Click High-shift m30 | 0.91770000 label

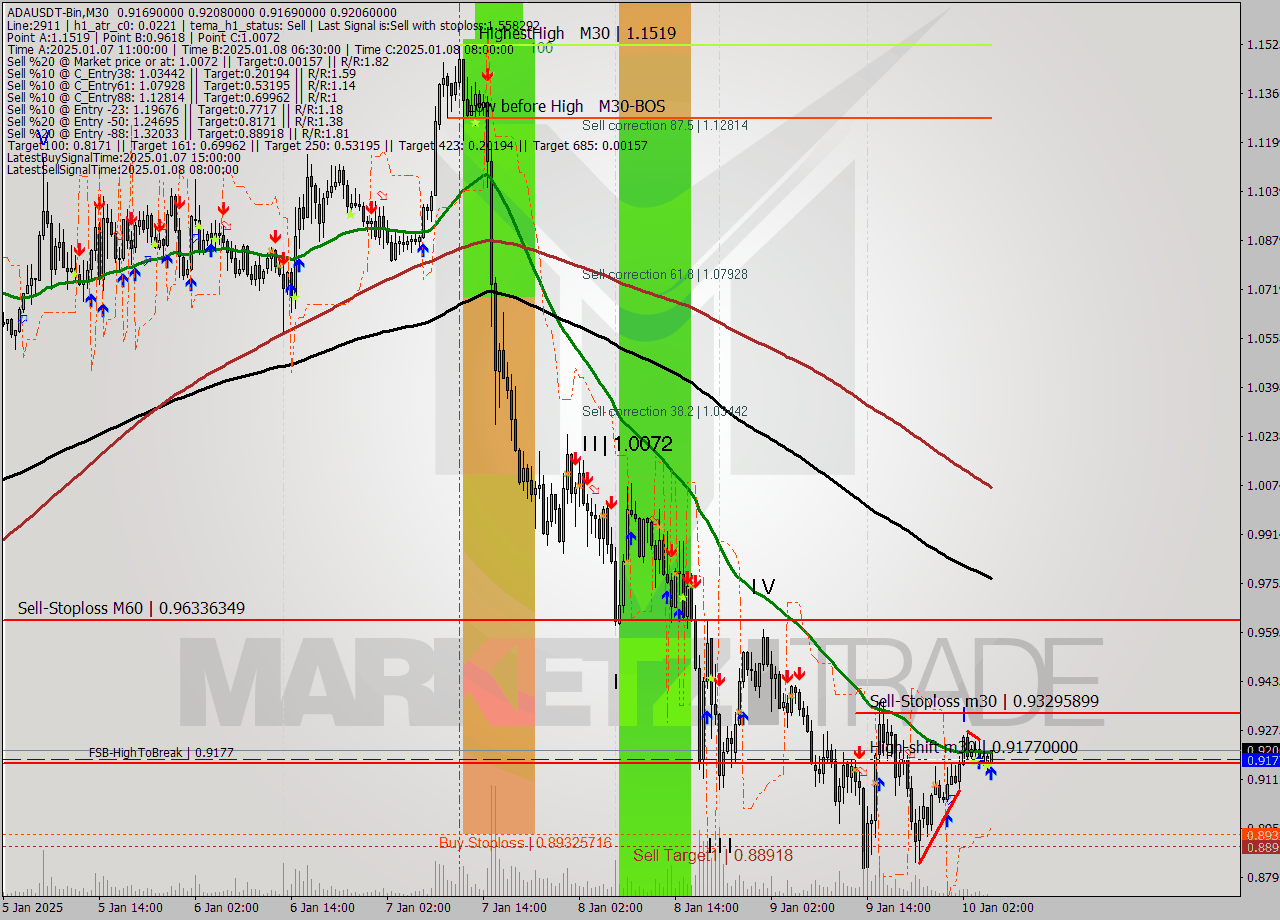[x=974, y=747]
